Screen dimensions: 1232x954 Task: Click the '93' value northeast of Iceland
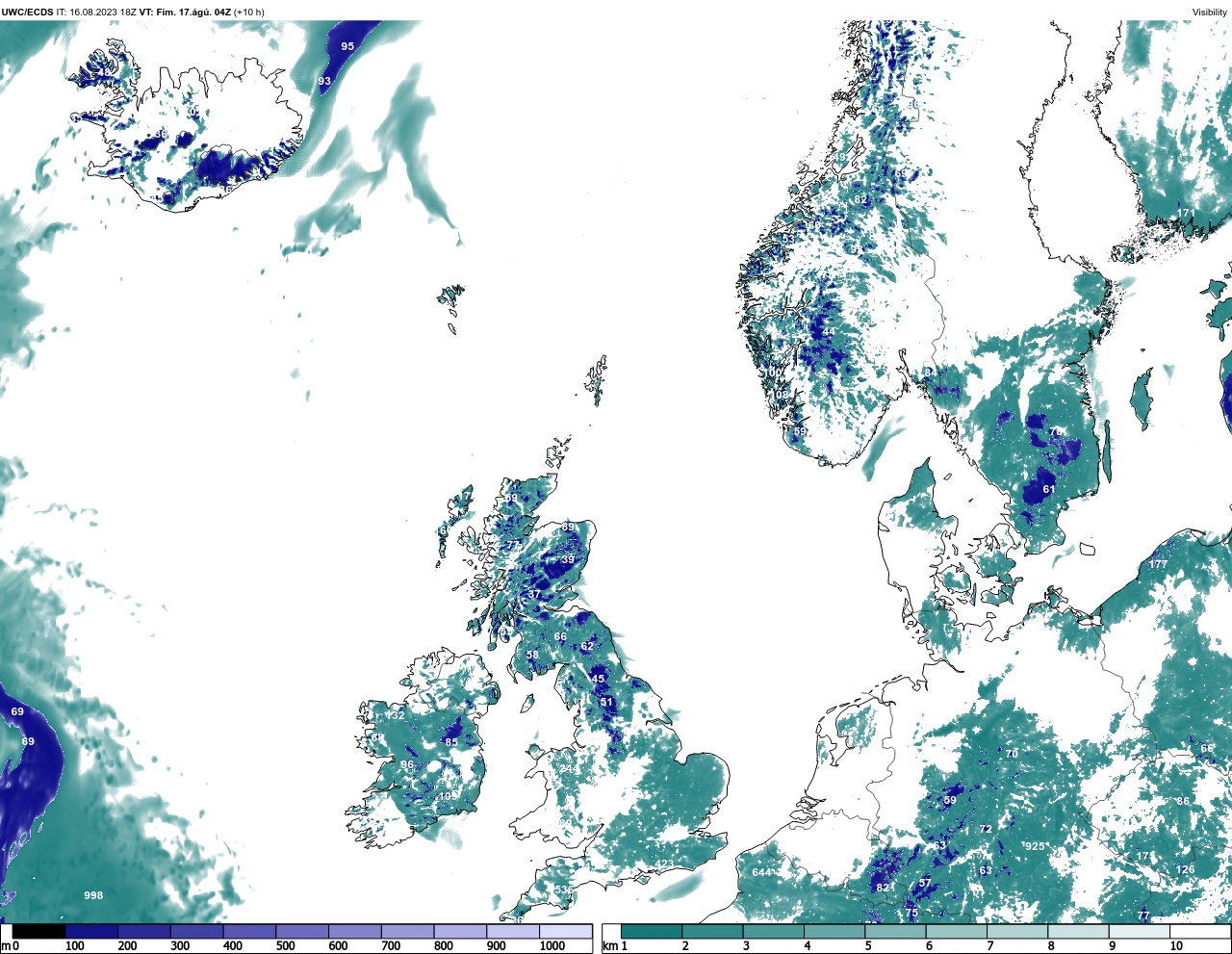(324, 81)
